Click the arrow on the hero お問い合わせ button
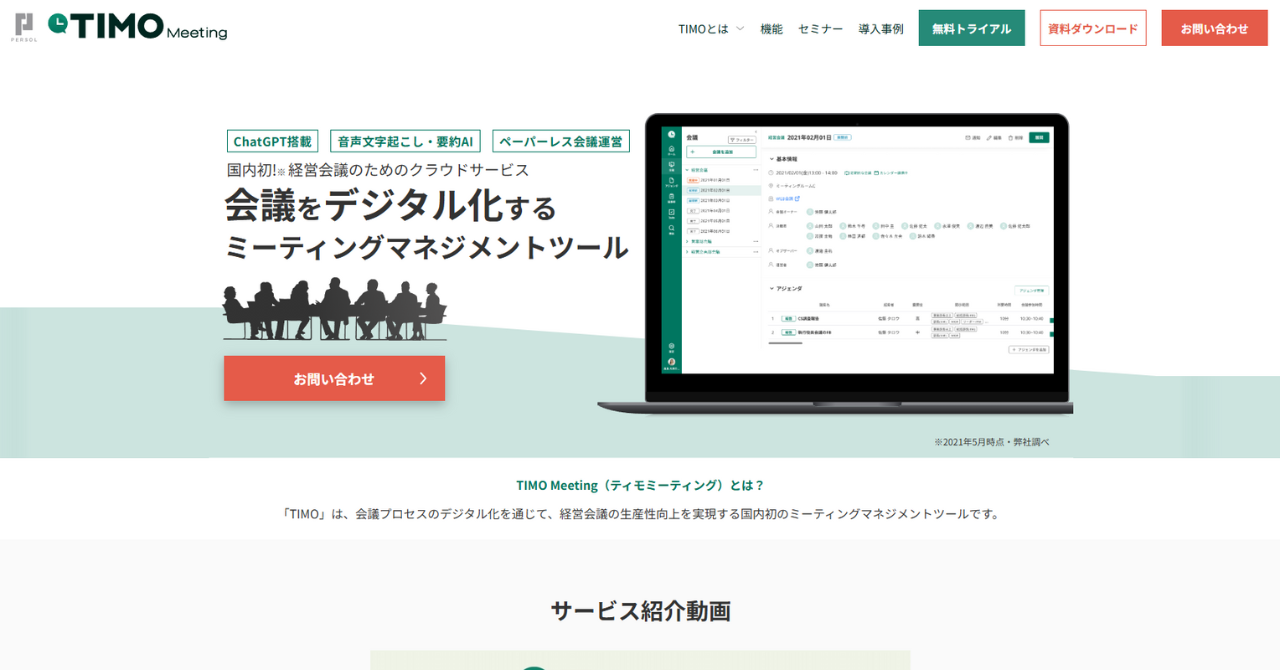 [x=423, y=378]
